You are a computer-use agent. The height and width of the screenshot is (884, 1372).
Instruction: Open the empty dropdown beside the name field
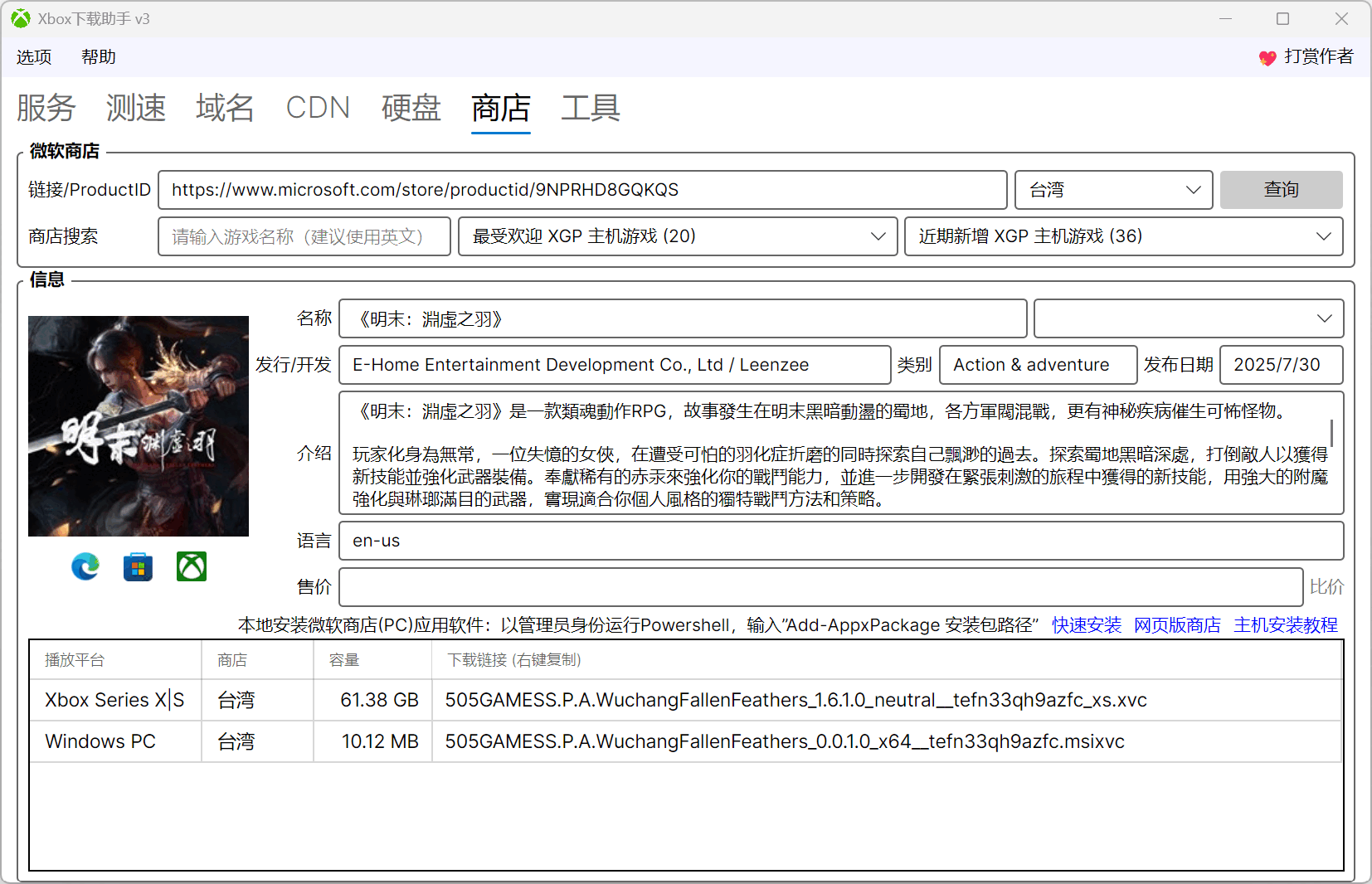[x=1189, y=318]
